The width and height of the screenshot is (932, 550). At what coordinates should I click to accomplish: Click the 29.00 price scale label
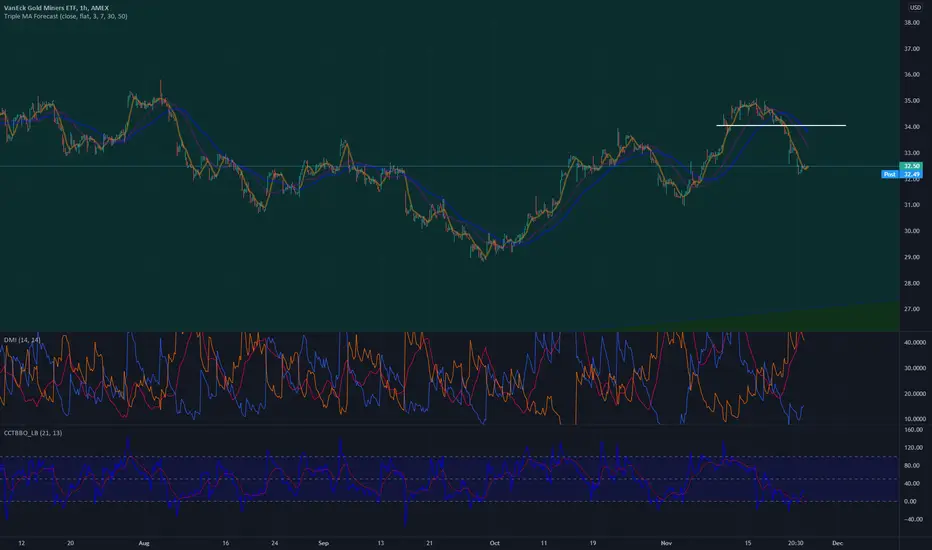[912, 257]
